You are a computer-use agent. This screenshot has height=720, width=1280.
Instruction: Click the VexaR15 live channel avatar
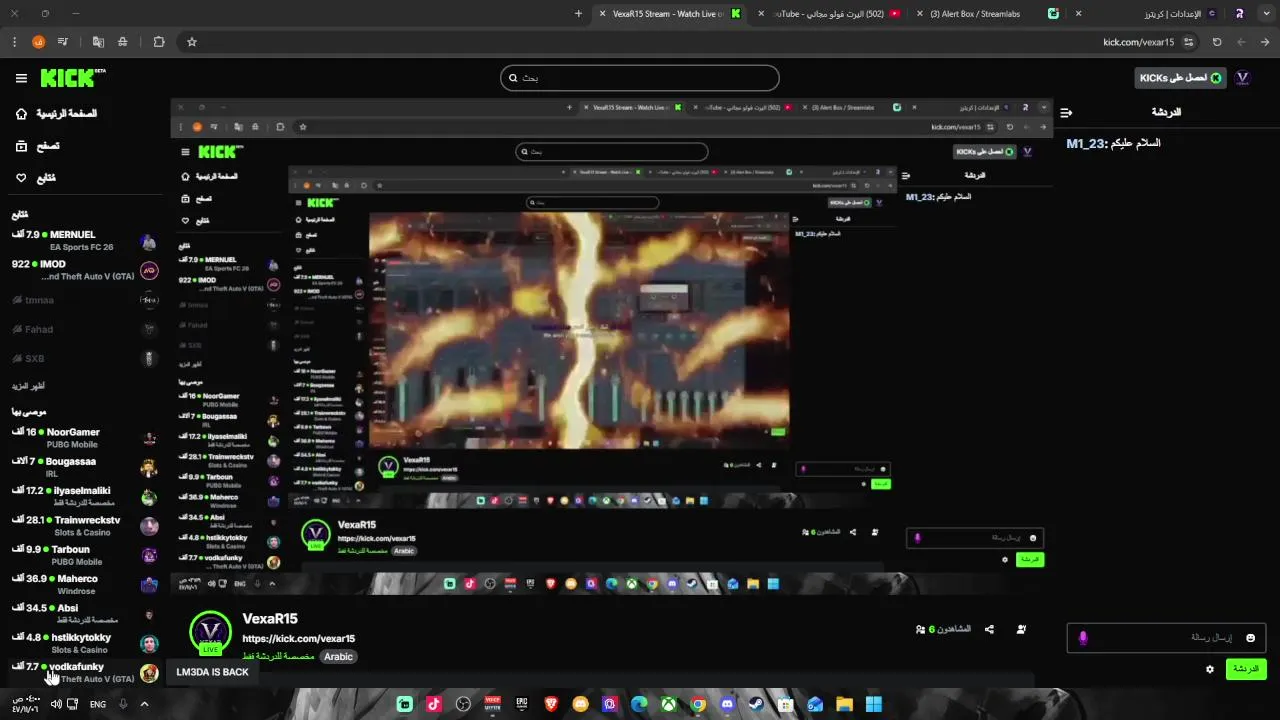210,633
